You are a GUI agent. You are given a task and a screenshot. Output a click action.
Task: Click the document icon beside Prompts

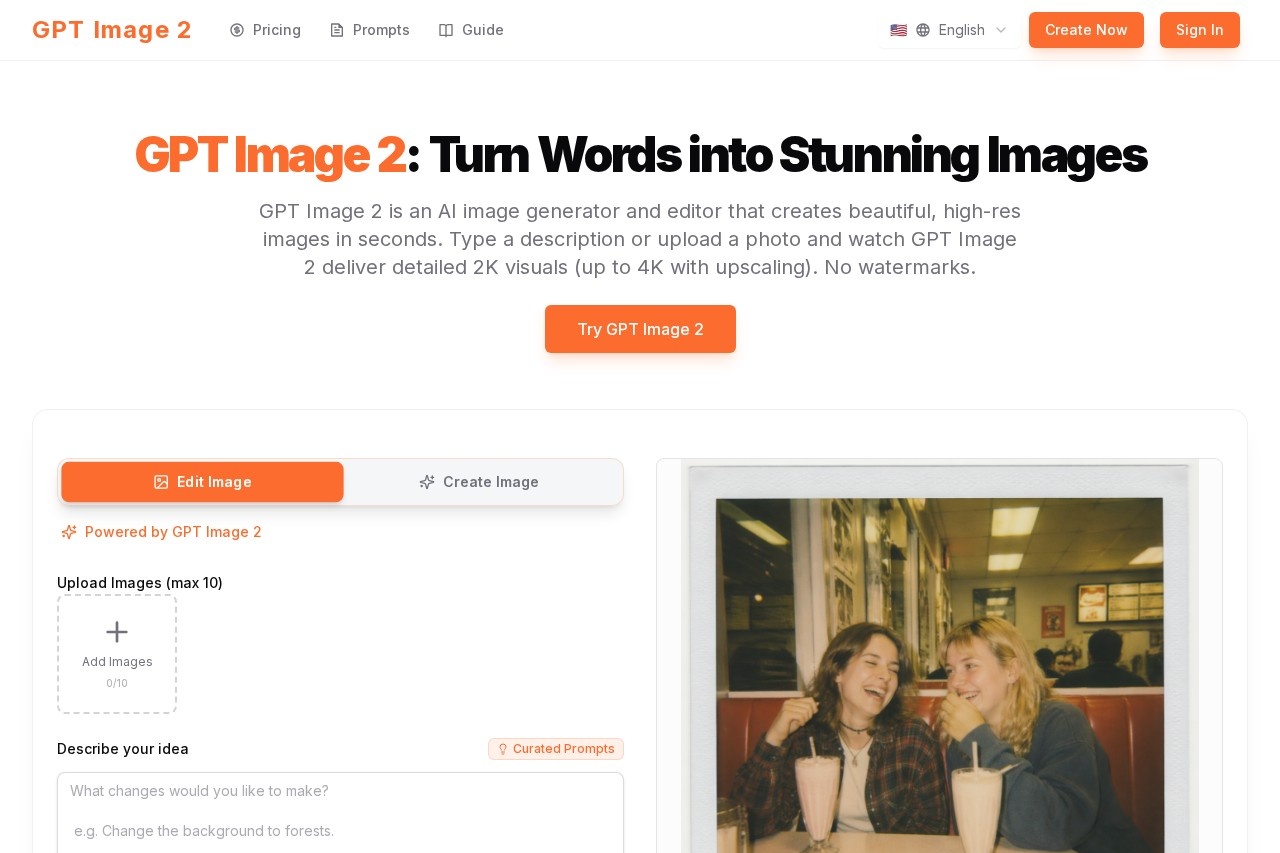click(337, 30)
